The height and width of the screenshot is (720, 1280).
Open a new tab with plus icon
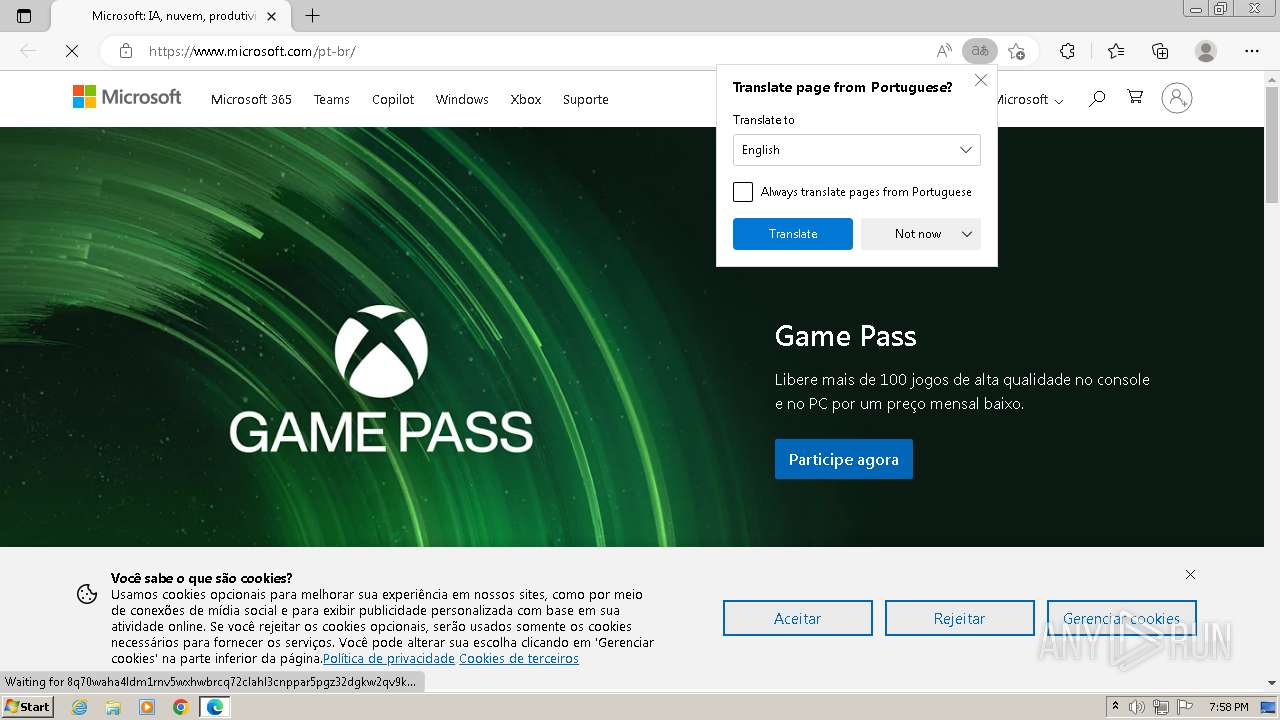coord(312,16)
